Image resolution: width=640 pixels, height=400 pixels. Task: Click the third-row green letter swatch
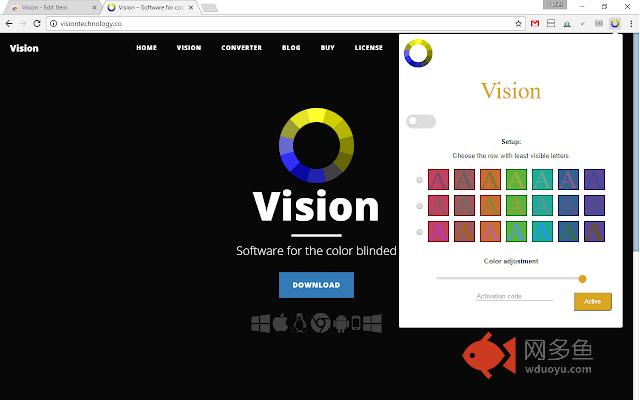pos(516,231)
